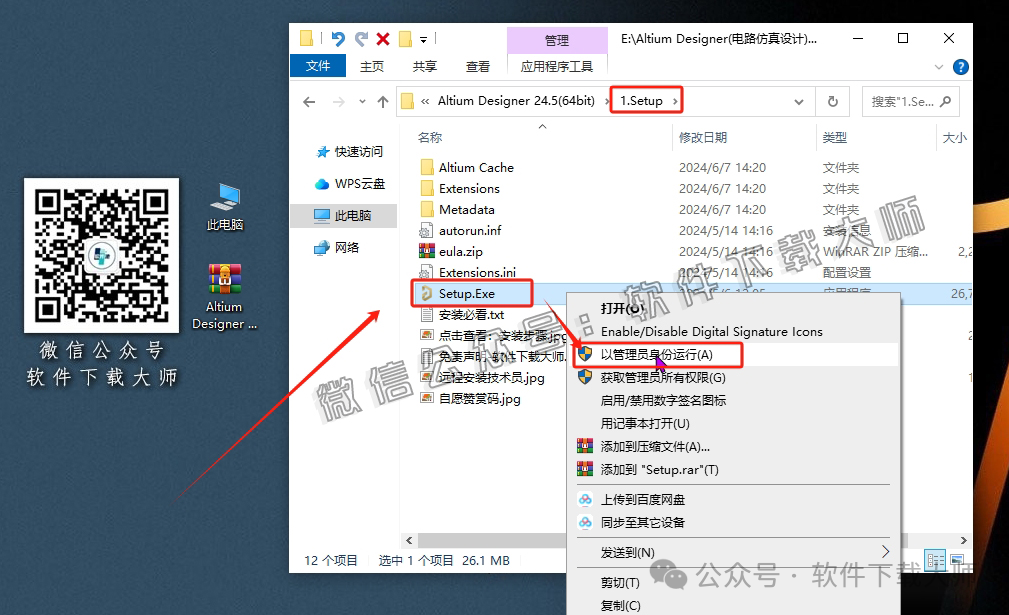Click the refresh button beside address bar
Image resolution: width=1009 pixels, height=615 pixels.
pos(833,101)
